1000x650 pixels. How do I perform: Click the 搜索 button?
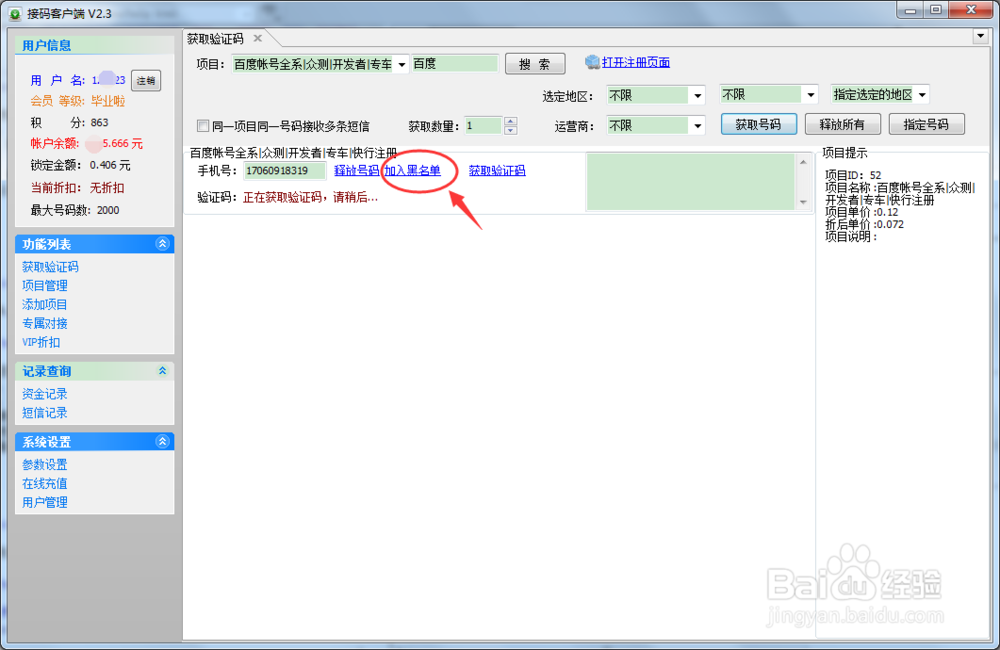[535, 64]
